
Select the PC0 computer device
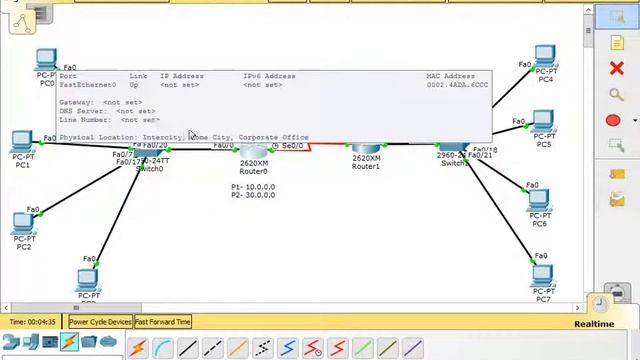46,60
